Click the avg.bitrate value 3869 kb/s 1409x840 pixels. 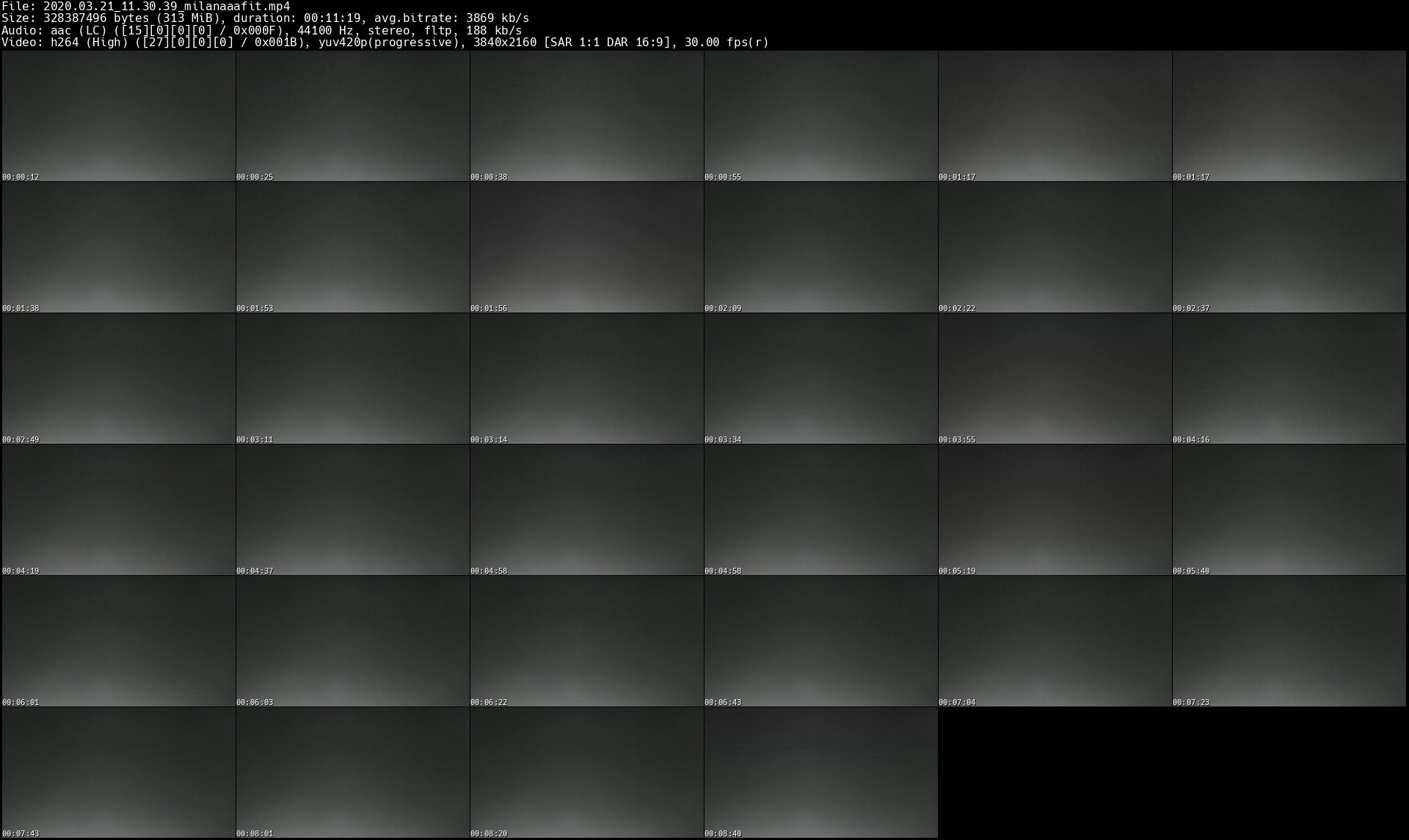[498, 18]
